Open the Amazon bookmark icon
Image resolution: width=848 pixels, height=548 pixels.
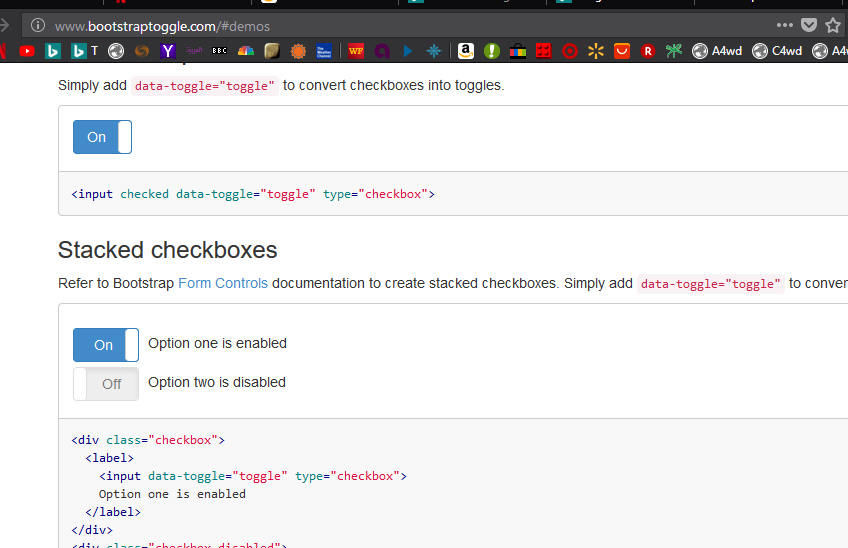click(x=465, y=51)
